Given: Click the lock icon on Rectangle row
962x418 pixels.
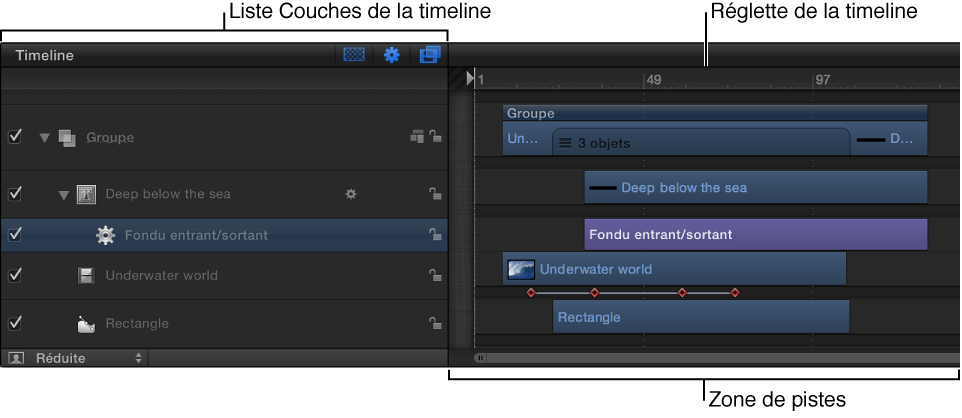Looking at the screenshot, I should click(435, 323).
